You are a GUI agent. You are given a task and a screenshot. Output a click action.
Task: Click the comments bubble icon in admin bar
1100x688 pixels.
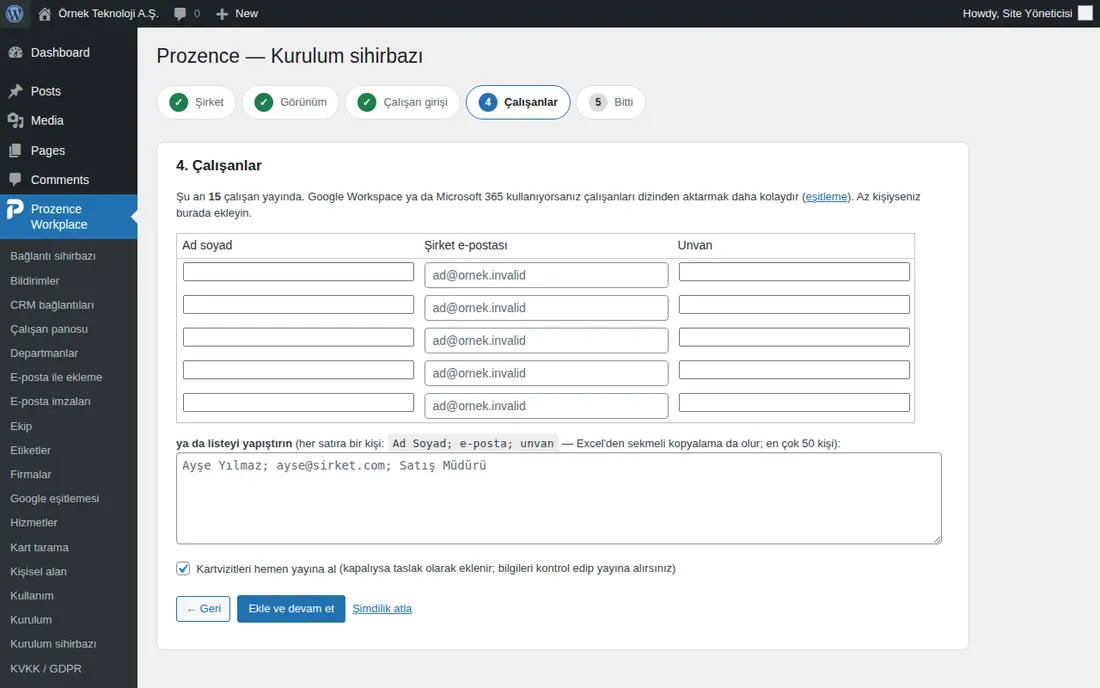pyautogui.click(x=180, y=14)
